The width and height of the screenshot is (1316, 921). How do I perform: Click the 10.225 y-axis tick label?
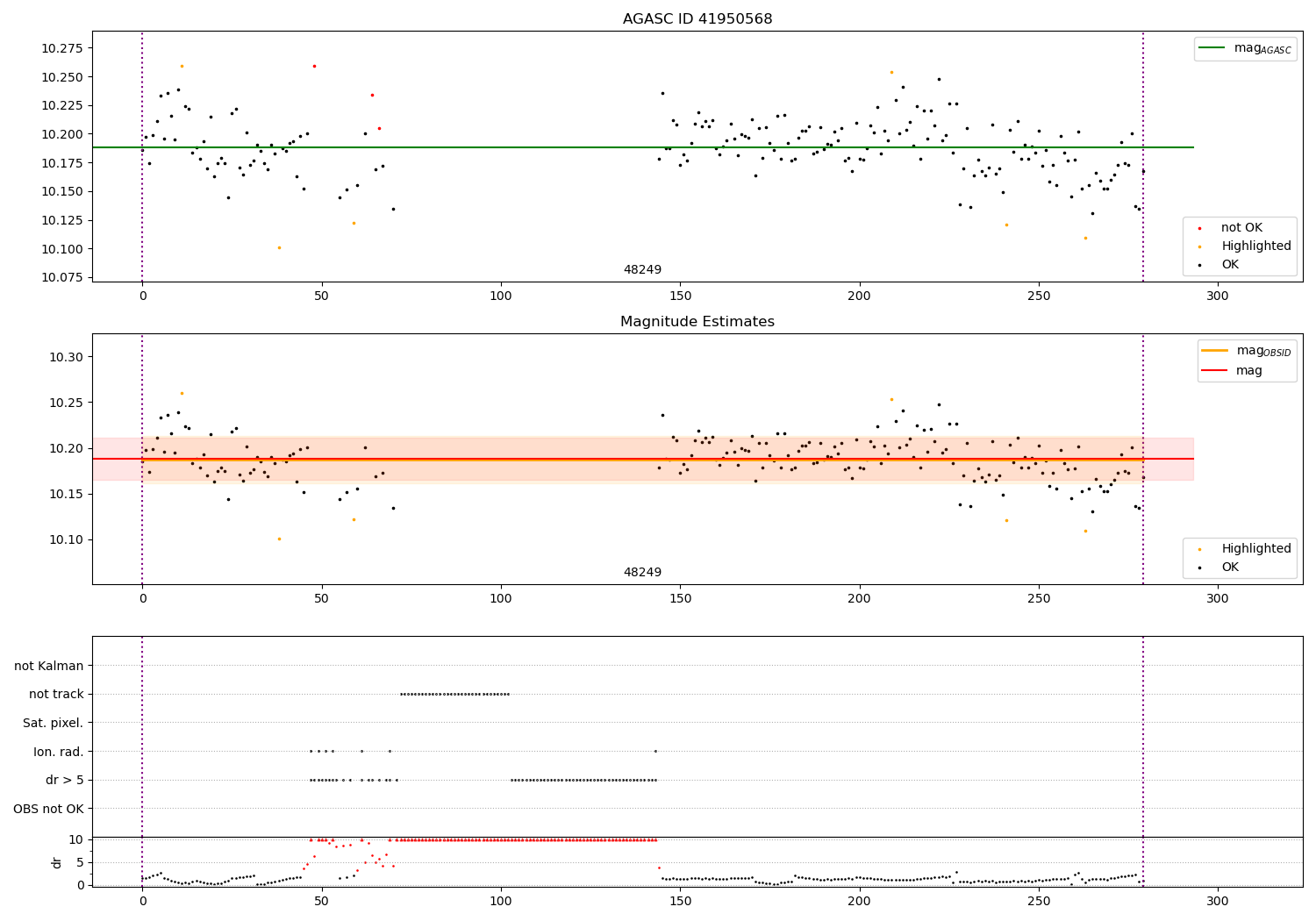pyautogui.click(x=62, y=105)
